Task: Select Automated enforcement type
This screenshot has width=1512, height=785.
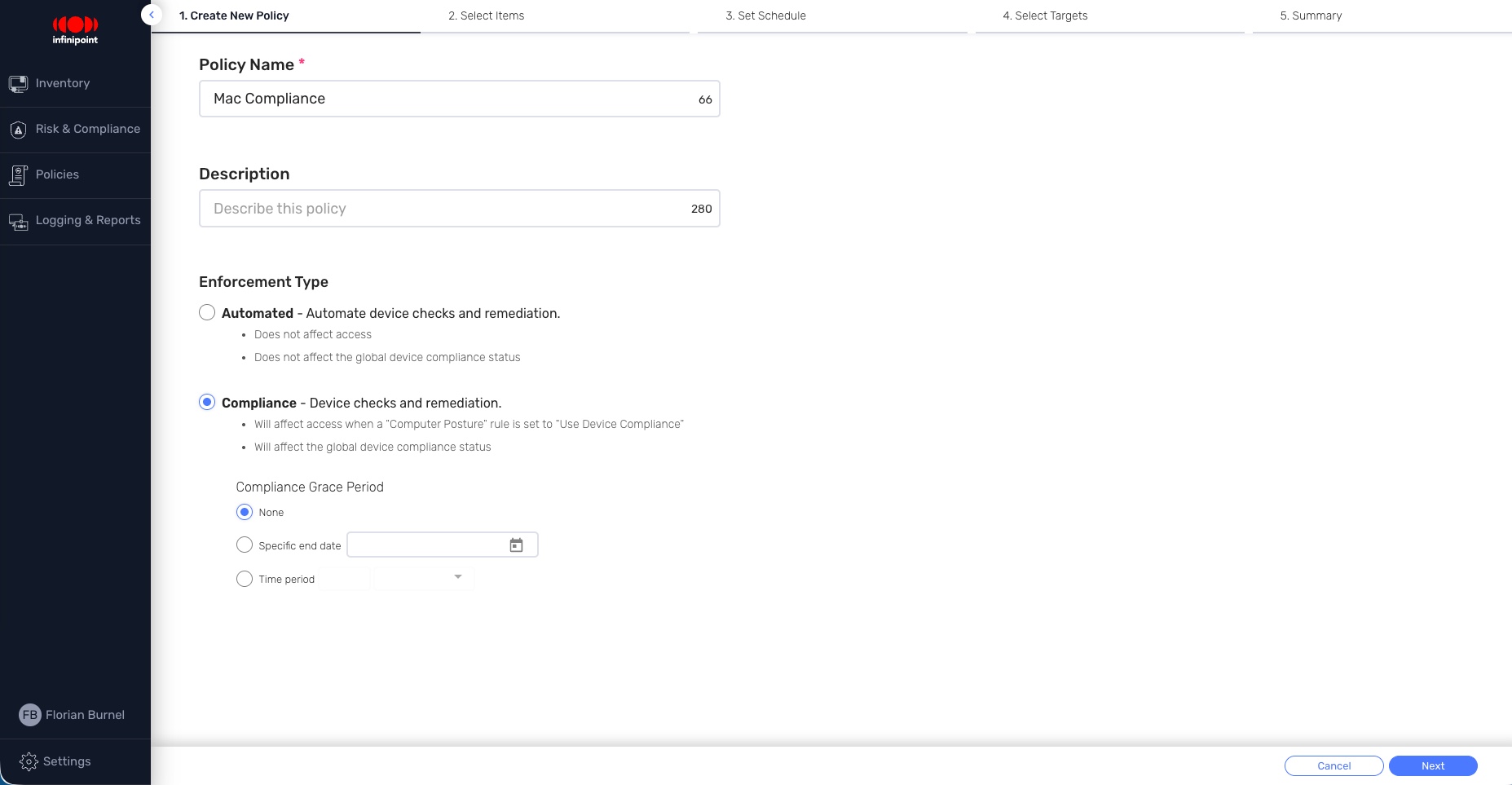Action: point(207,313)
